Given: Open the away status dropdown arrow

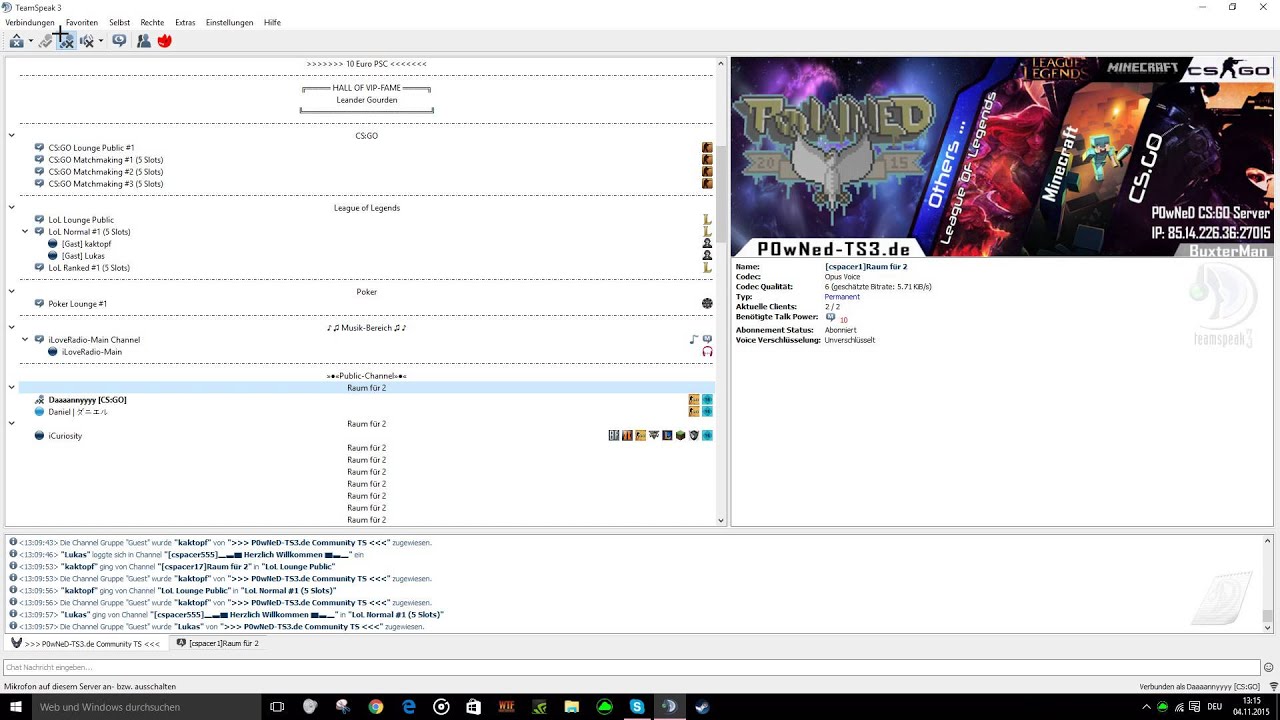Looking at the screenshot, I should [31, 41].
